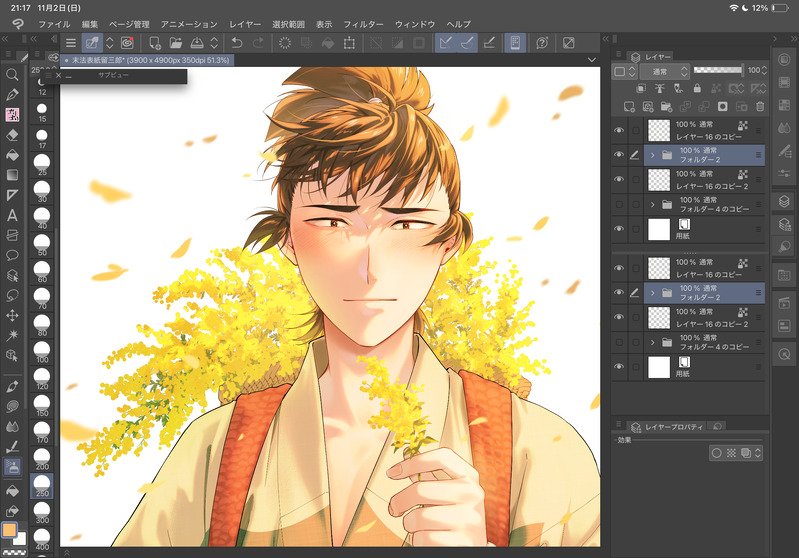
Task: Expand フォルダー 4 のコピー in lower Layer panel
Action: [653, 342]
